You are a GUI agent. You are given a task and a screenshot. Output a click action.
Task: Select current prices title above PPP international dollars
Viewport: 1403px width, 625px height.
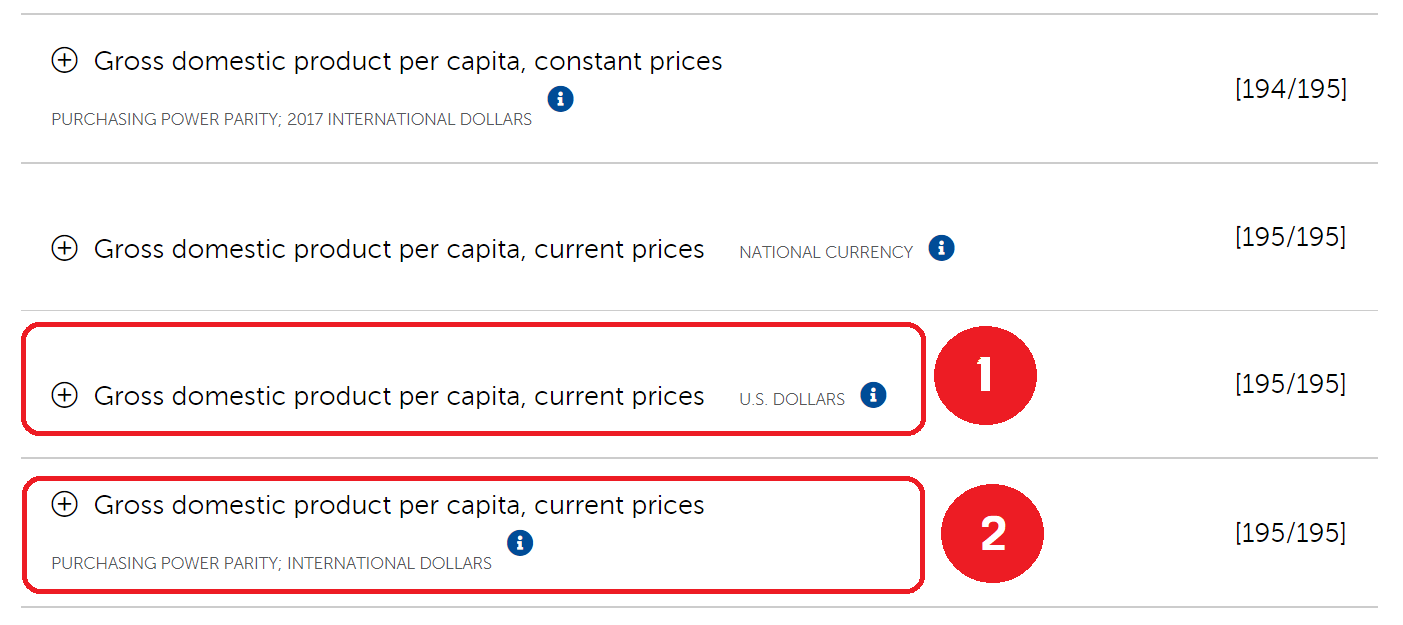click(399, 505)
